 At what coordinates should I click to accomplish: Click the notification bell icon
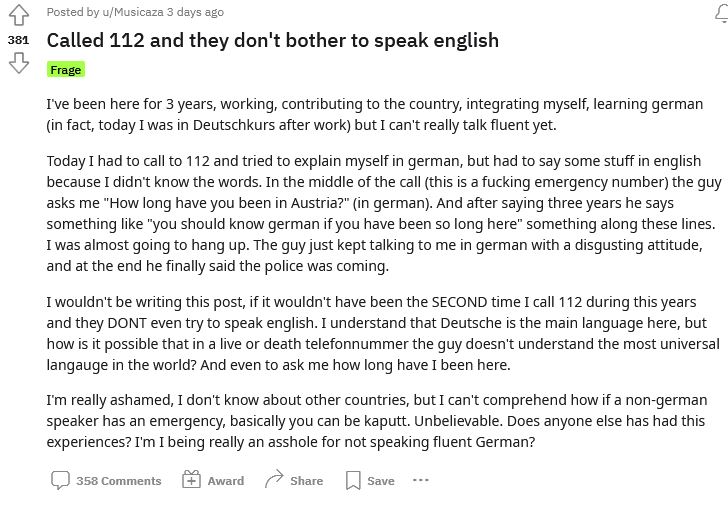(722, 13)
